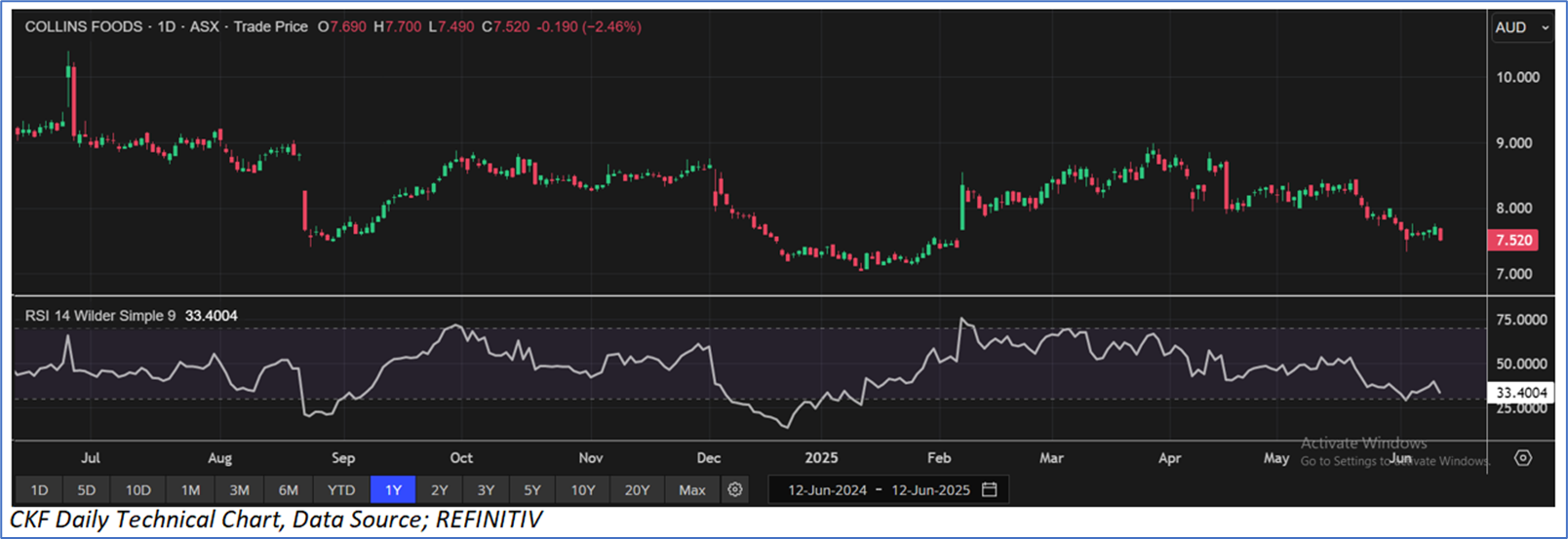Select the 1D time range
This screenshot has width=1568, height=539.
click(39, 489)
